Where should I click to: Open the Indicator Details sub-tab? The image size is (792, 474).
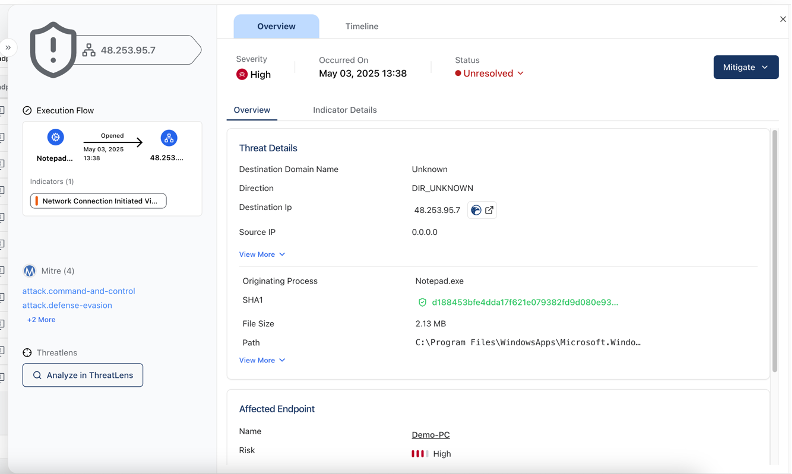(x=344, y=110)
